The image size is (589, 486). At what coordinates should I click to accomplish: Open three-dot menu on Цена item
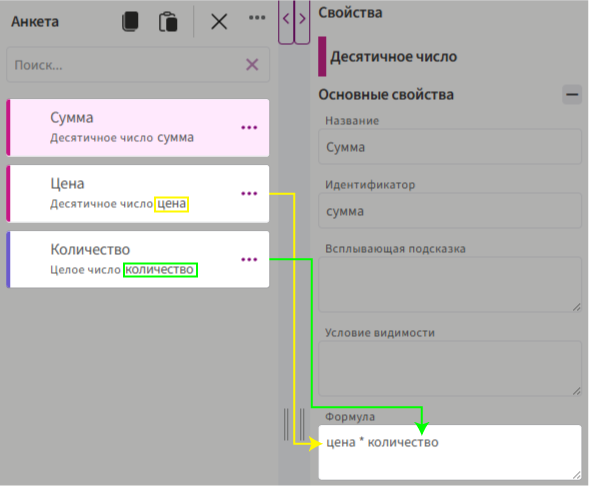[249, 193]
